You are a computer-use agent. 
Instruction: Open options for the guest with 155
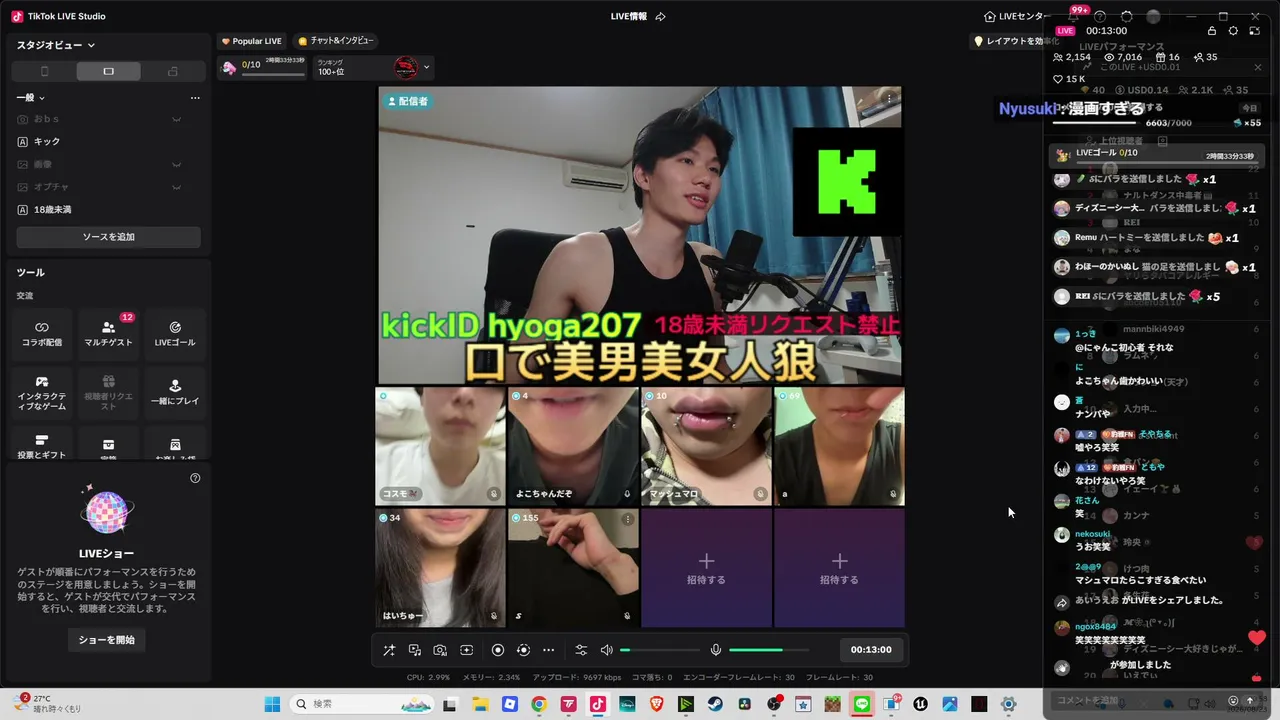coord(628,519)
